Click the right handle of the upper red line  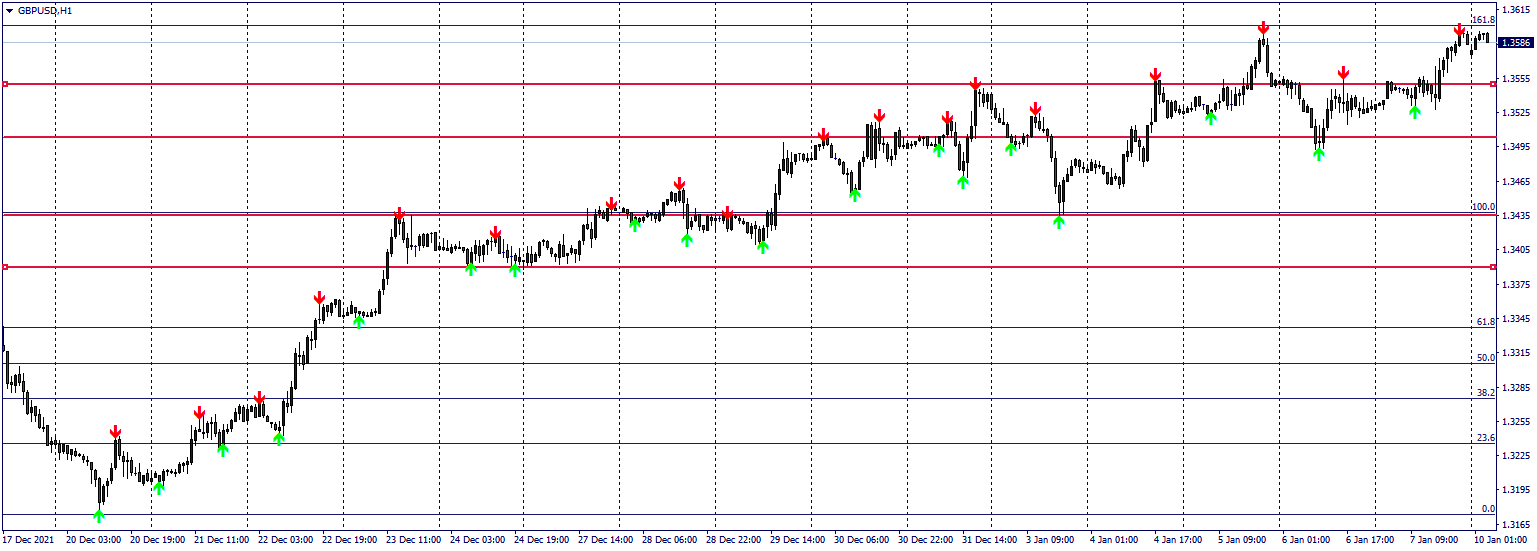(1493, 84)
